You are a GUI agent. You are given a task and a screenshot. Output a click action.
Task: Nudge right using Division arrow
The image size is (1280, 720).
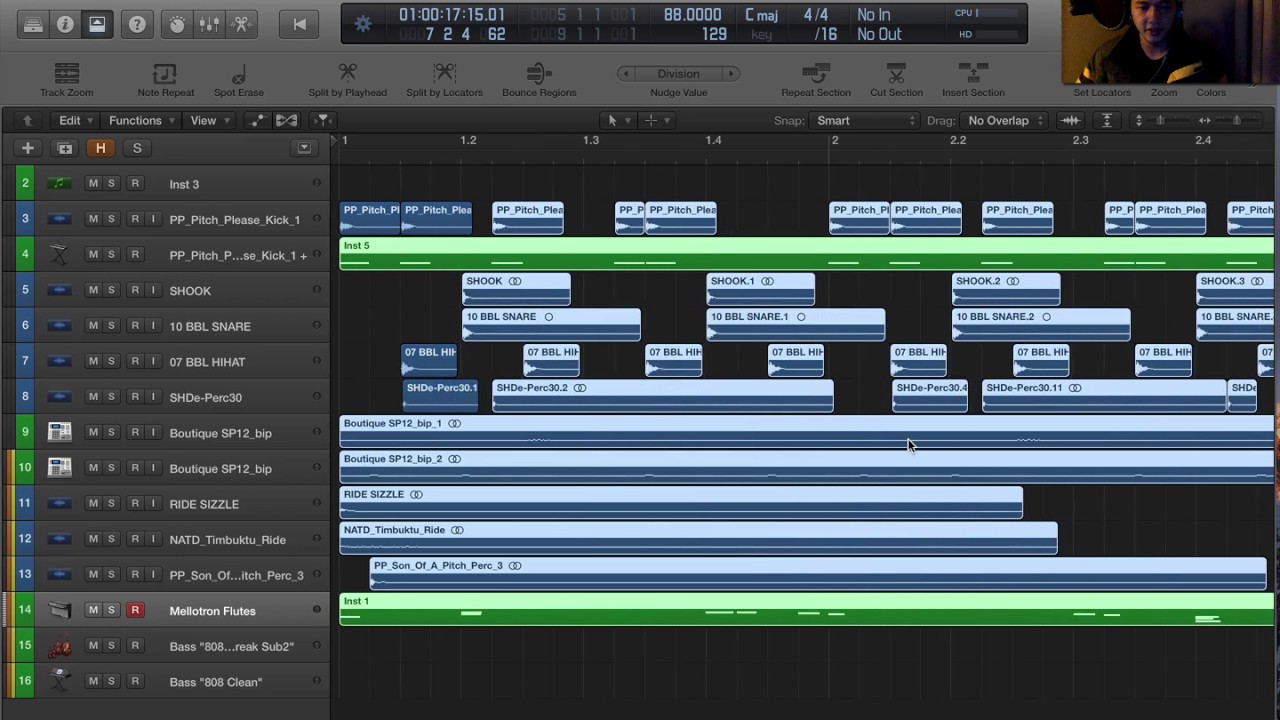(731, 74)
